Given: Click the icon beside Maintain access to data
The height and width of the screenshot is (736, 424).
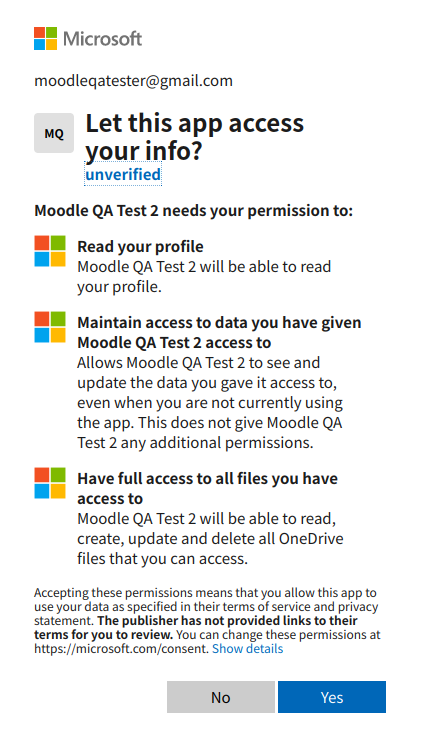Looking at the screenshot, I should [x=50, y=327].
